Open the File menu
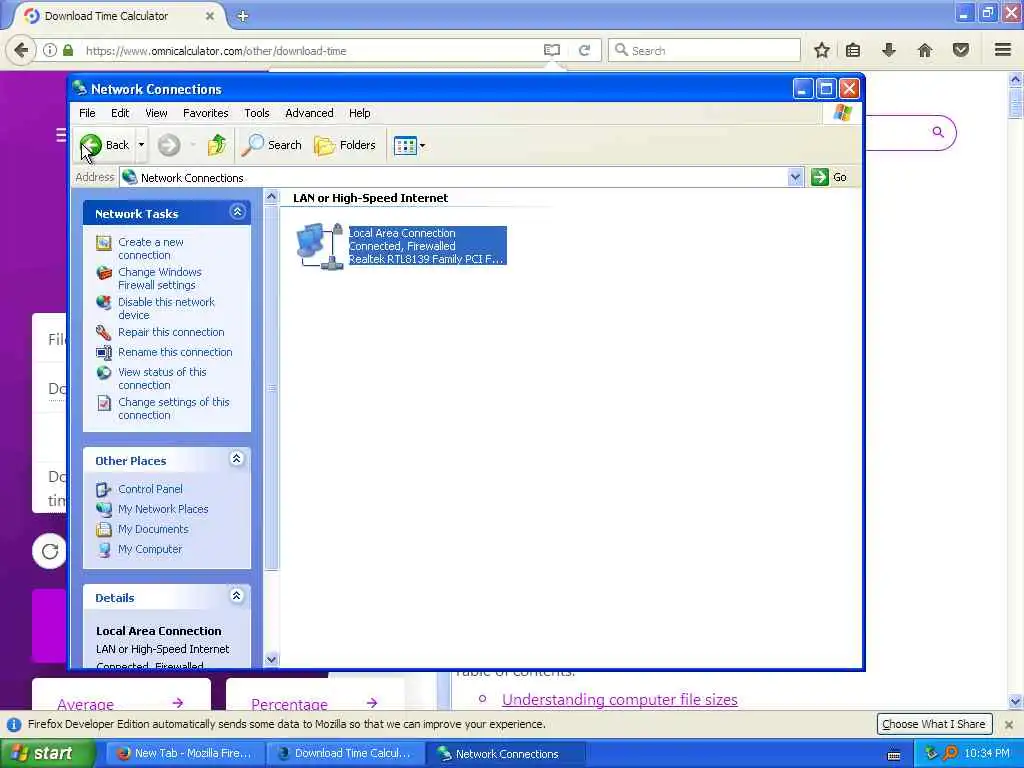This screenshot has width=1024, height=768. [87, 113]
